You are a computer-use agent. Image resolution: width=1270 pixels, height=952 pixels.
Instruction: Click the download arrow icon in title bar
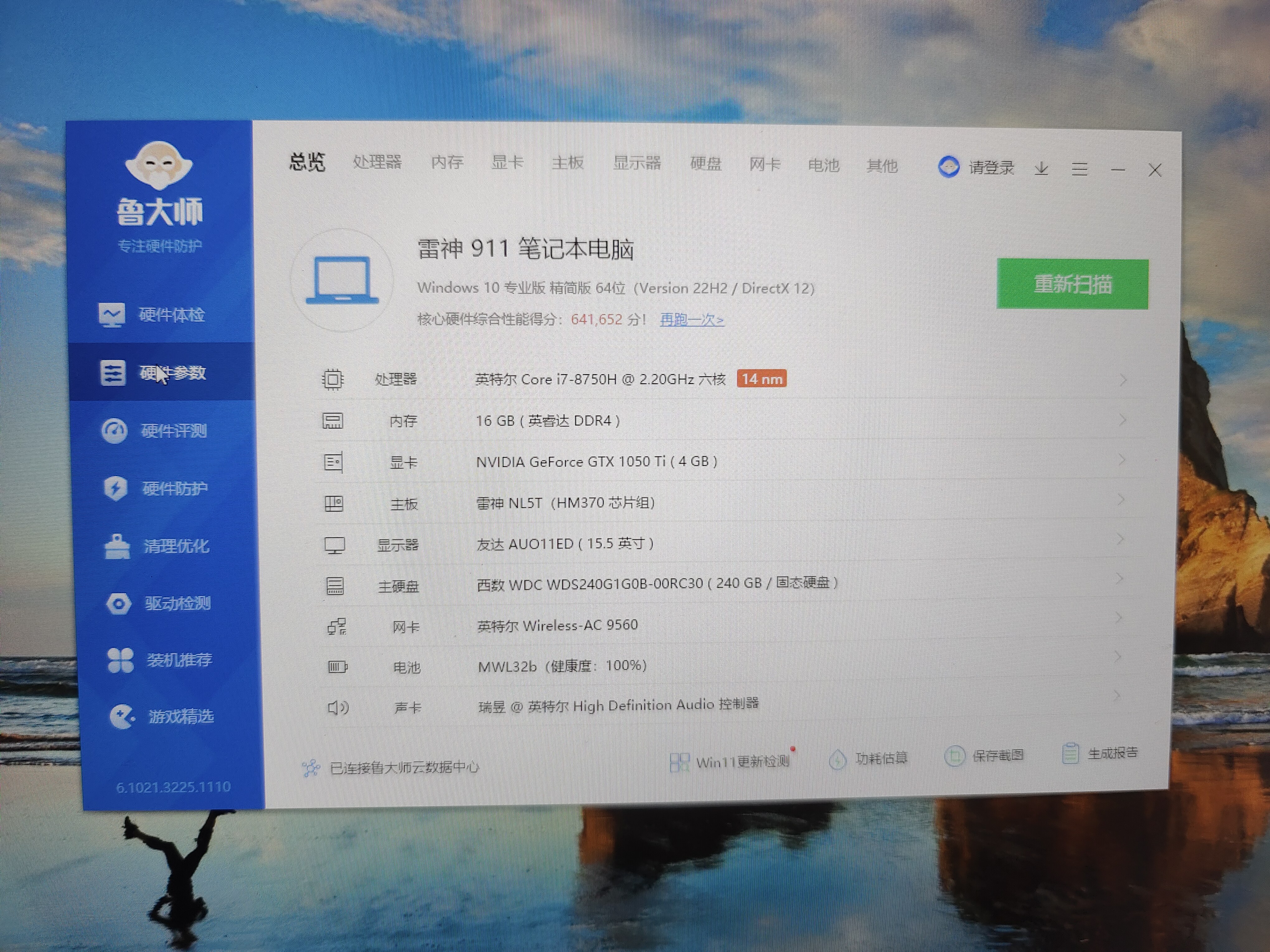pos(1042,169)
